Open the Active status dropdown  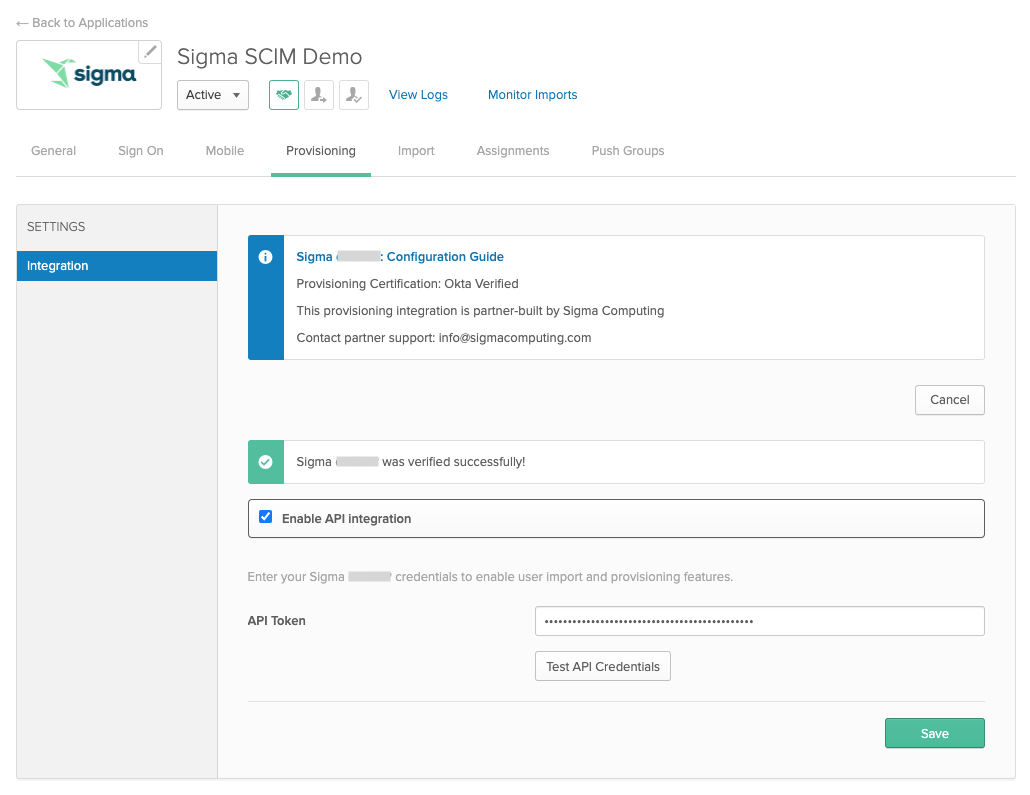pos(213,95)
